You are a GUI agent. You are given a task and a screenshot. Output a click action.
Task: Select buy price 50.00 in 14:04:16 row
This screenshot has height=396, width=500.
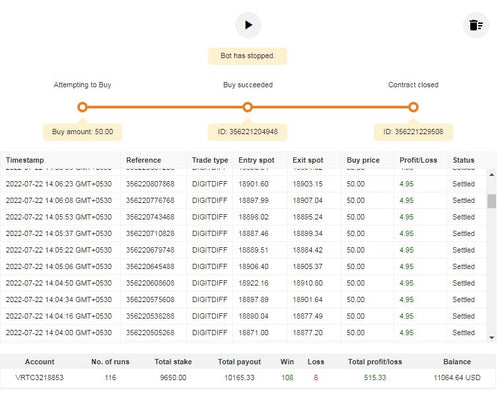tap(355, 316)
